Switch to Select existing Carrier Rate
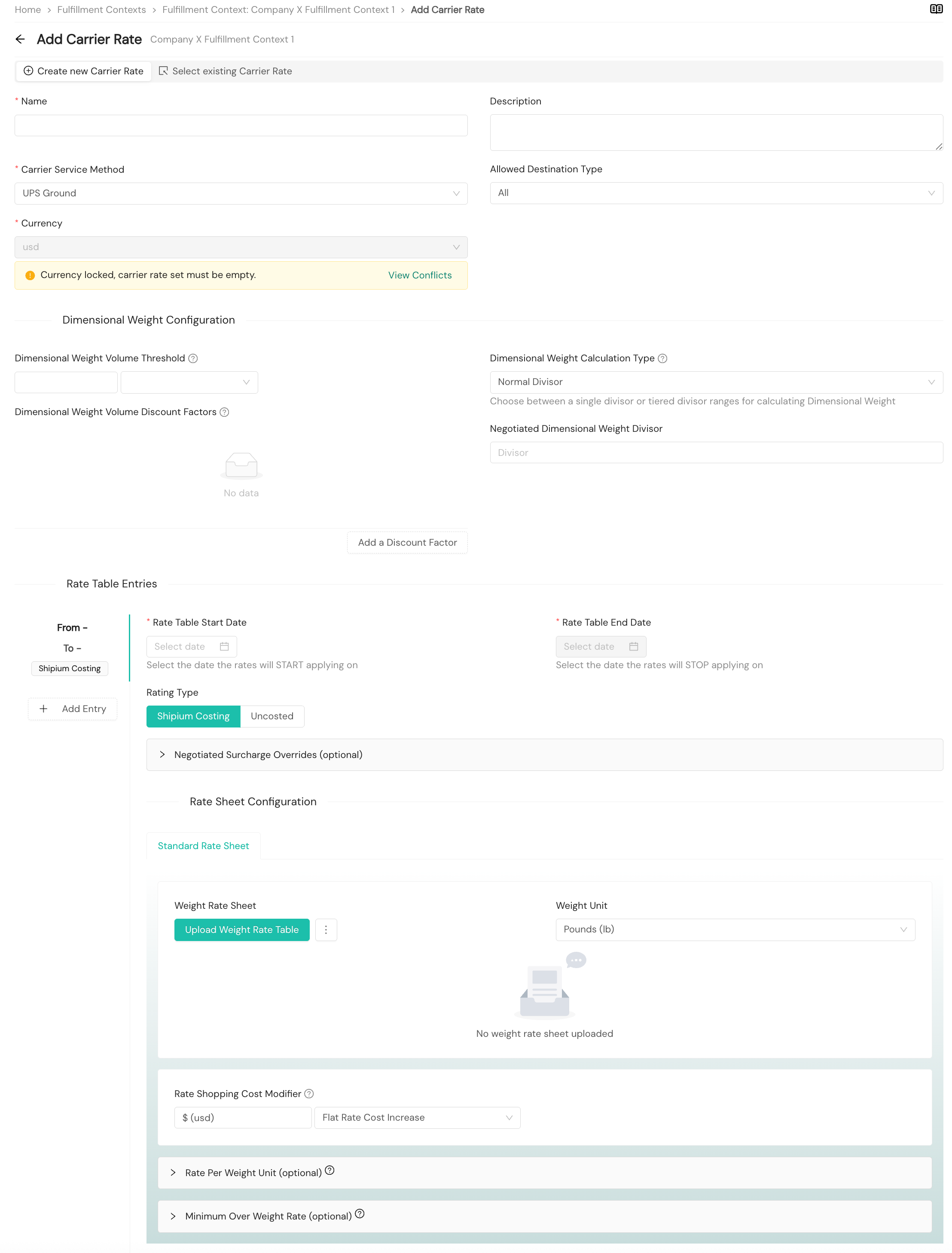Viewport: 952px width, 1253px height. click(226, 71)
